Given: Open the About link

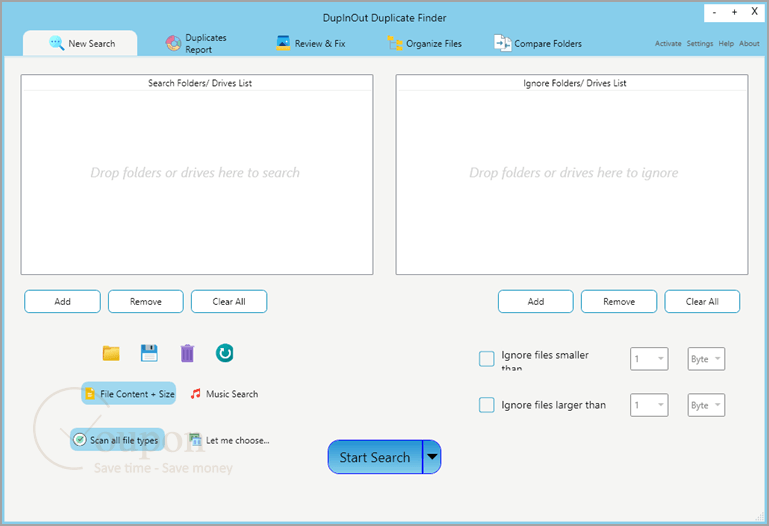Looking at the screenshot, I should pyautogui.click(x=749, y=44).
